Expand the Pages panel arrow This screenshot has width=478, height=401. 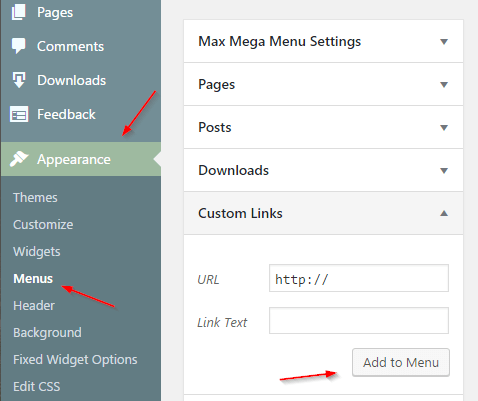[444, 85]
